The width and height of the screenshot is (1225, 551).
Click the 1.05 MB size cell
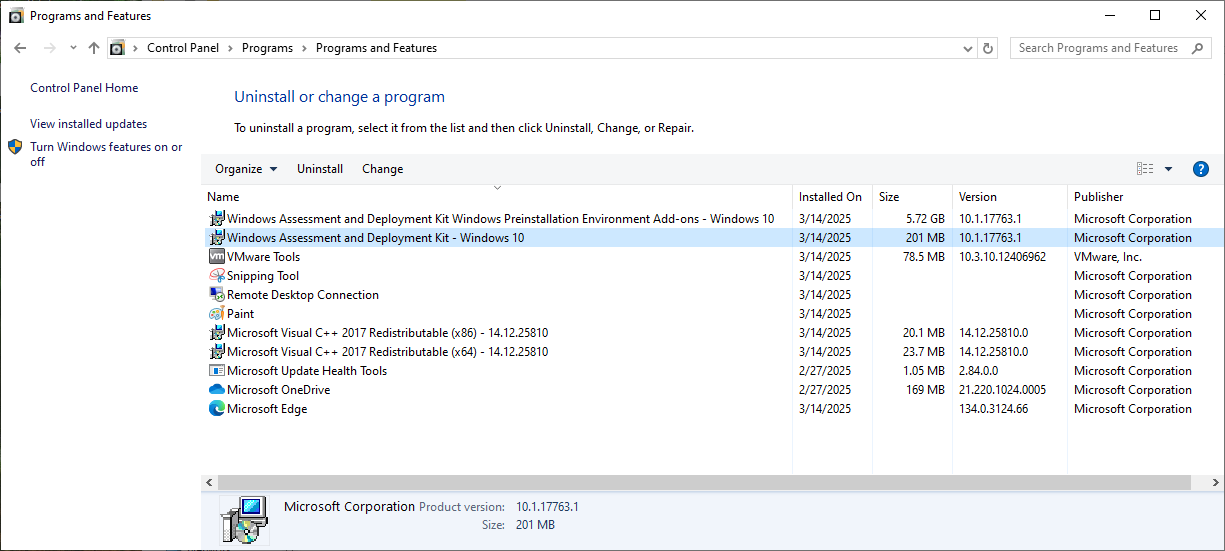tap(924, 371)
